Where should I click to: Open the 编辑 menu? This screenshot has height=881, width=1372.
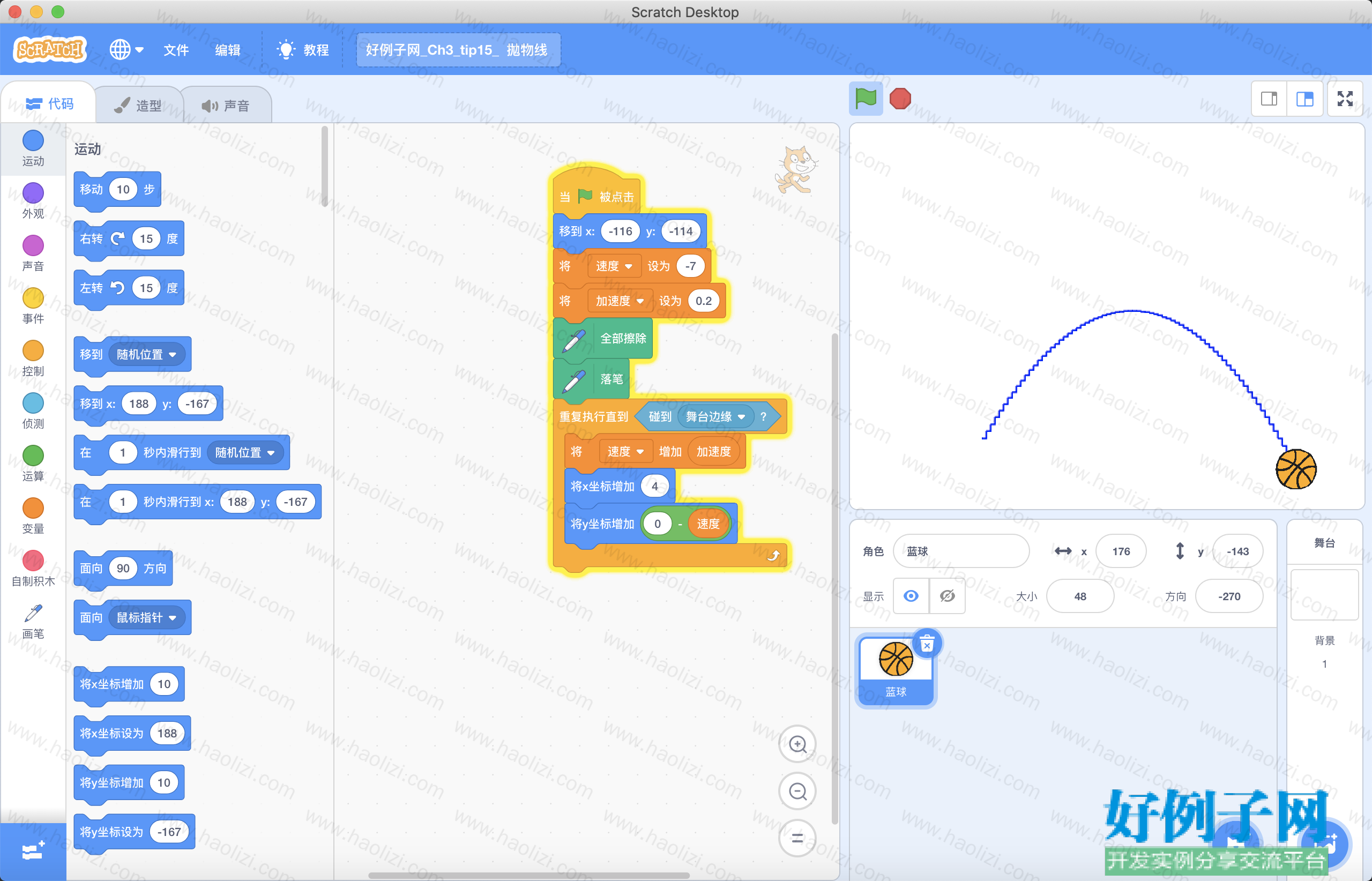[228, 50]
